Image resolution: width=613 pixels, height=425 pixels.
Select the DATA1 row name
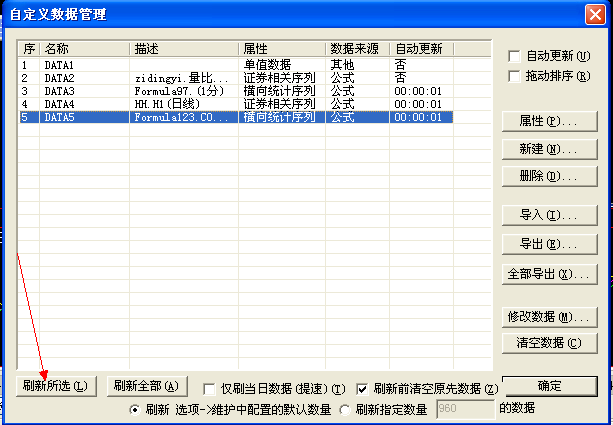click(x=59, y=65)
